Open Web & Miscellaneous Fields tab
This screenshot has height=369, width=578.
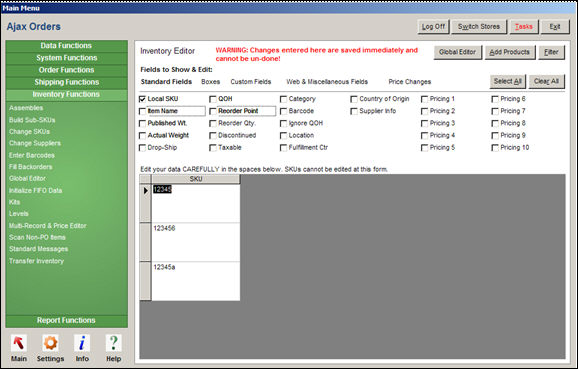click(327, 82)
